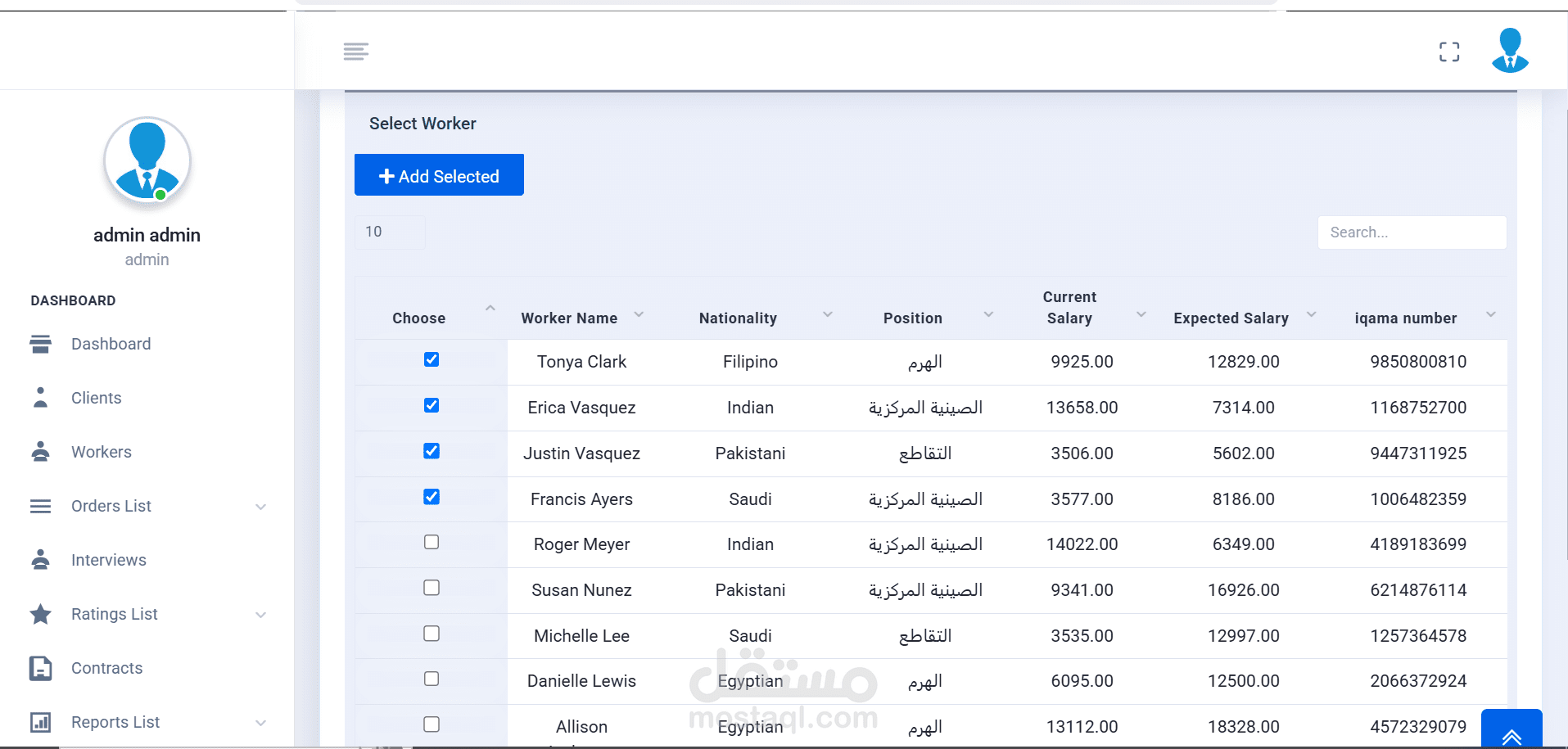The height and width of the screenshot is (749, 1568).
Task: Uncheck the Tonya Clark checkbox
Action: click(x=432, y=359)
